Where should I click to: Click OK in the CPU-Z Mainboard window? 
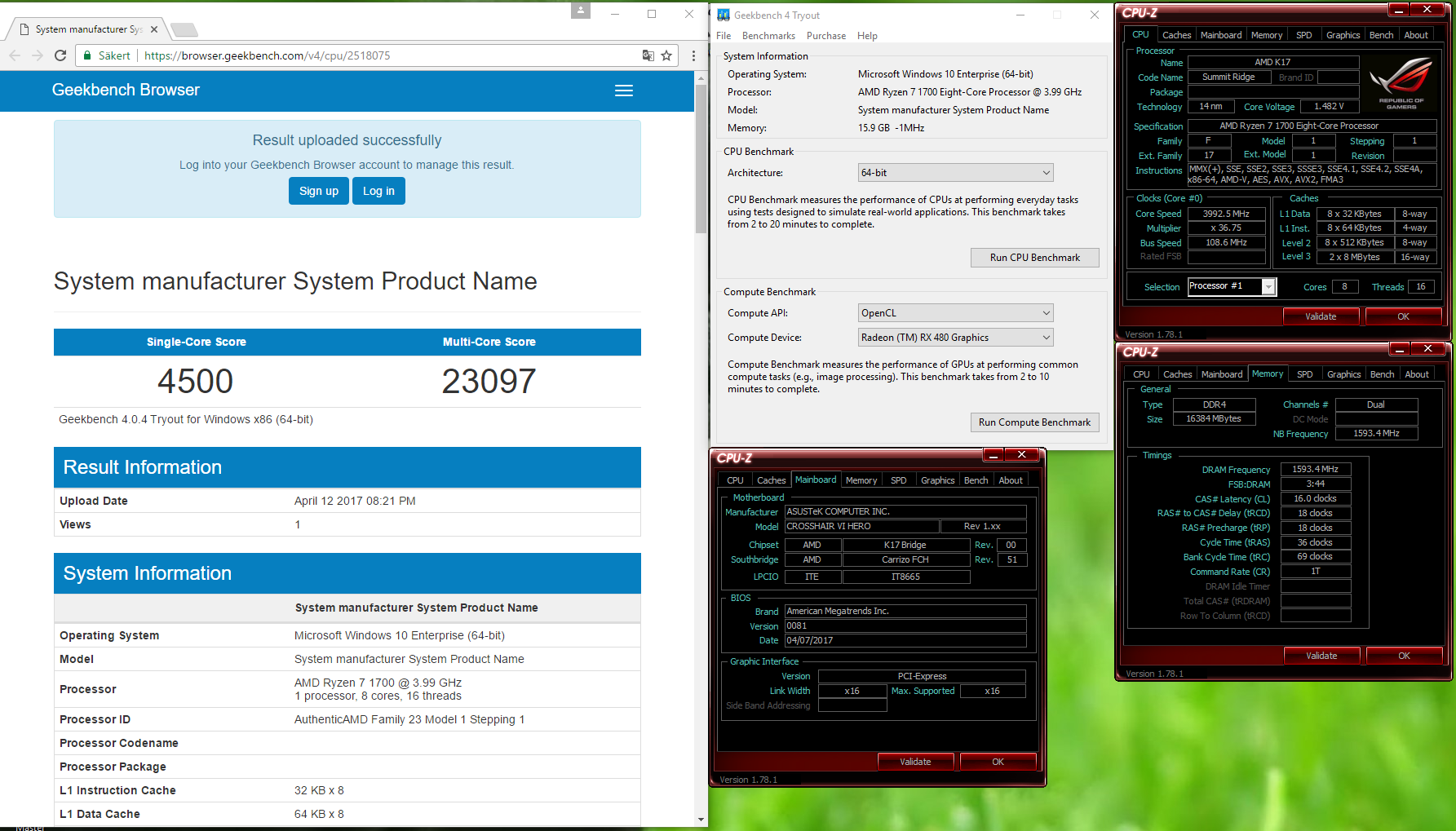998,762
